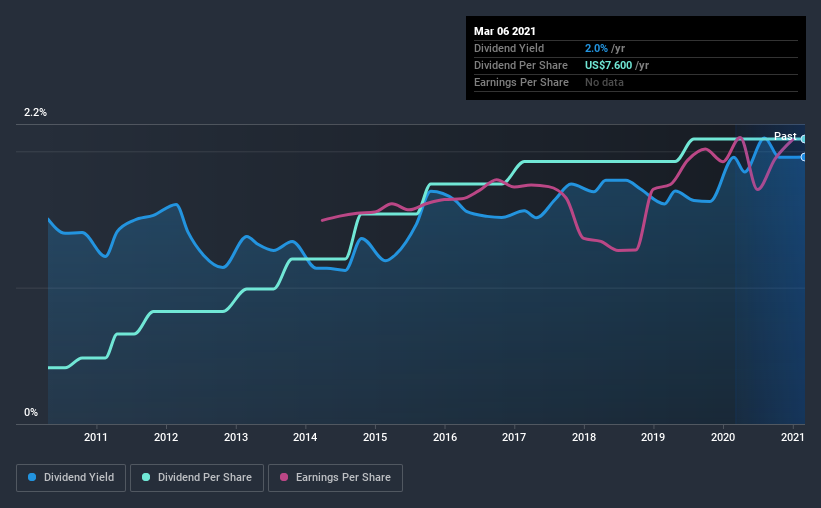Click the 2013 x-axis label
Image resolution: width=821 pixels, height=508 pixels.
point(236,437)
